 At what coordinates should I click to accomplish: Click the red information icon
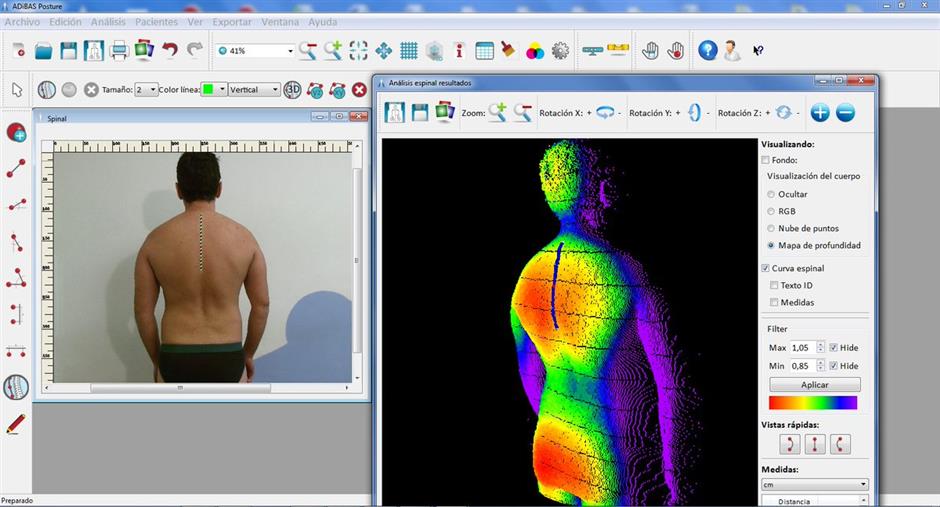(459, 50)
